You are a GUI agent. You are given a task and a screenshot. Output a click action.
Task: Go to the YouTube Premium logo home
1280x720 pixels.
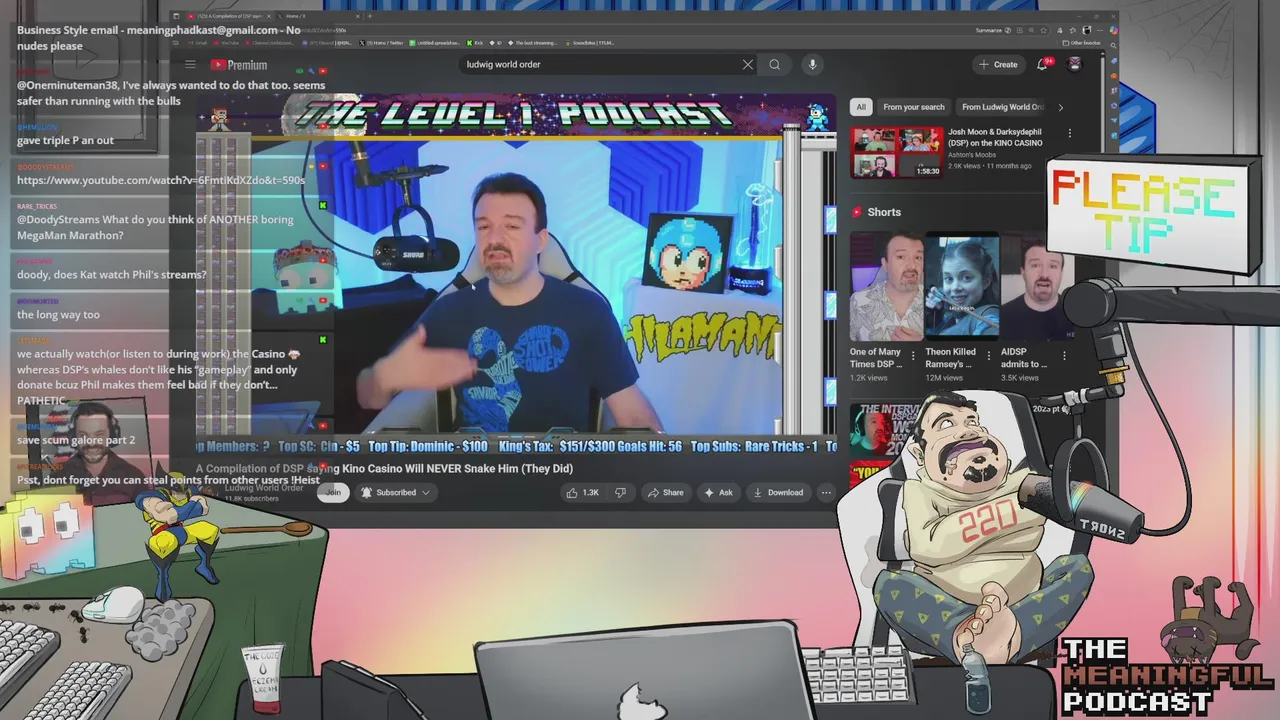tap(239, 65)
